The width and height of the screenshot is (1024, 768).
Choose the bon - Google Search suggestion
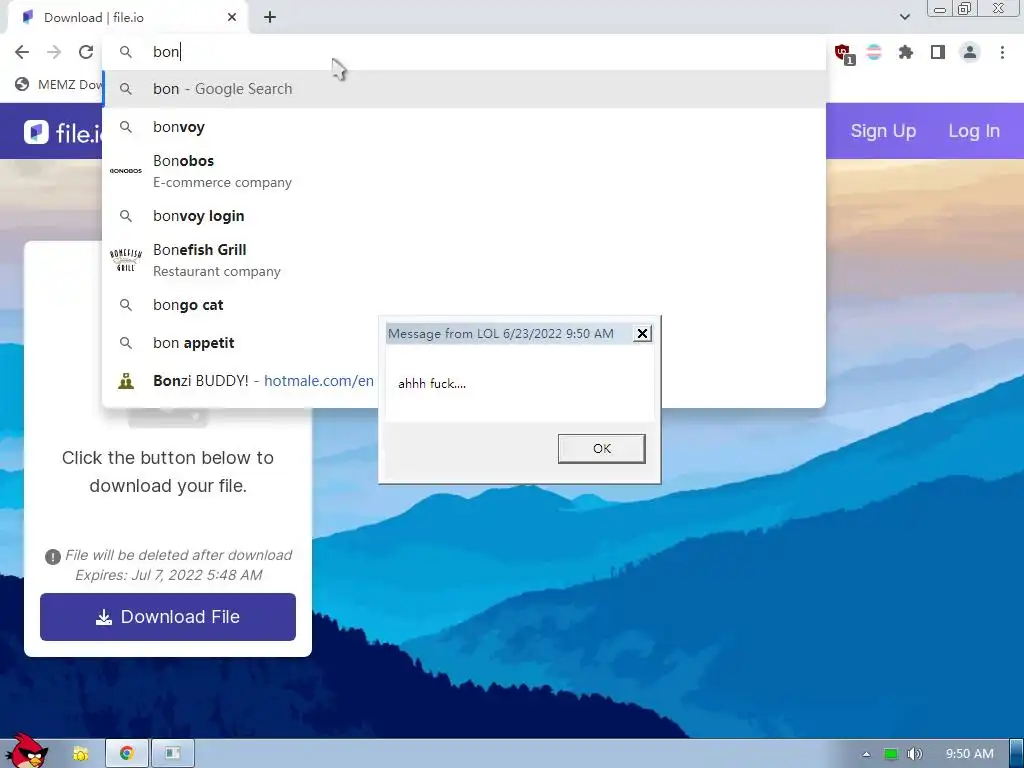point(464,89)
